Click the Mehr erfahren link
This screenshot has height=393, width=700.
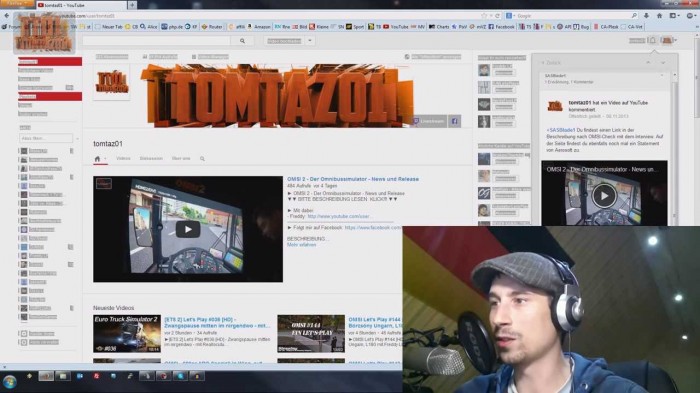click(x=301, y=245)
